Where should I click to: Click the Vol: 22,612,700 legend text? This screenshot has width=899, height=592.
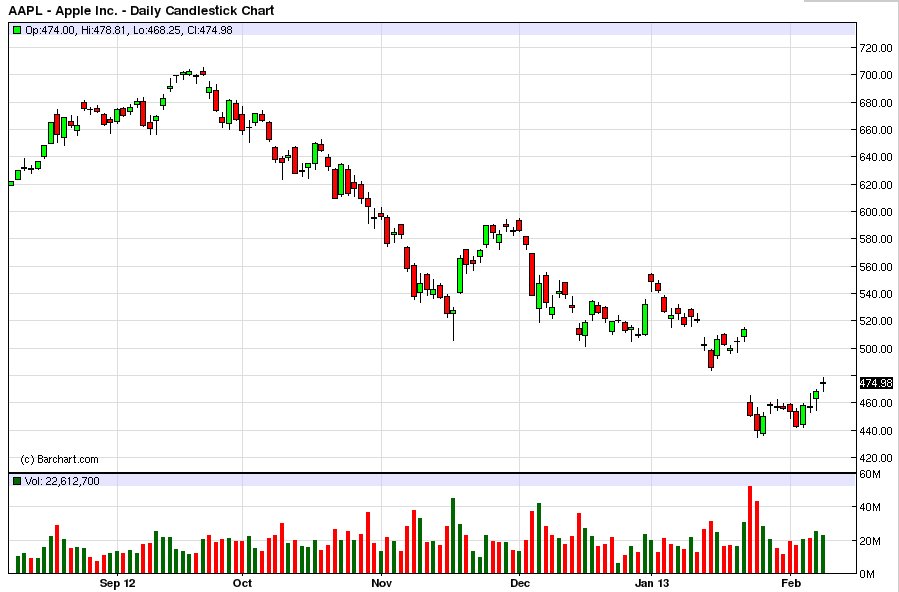[62, 481]
